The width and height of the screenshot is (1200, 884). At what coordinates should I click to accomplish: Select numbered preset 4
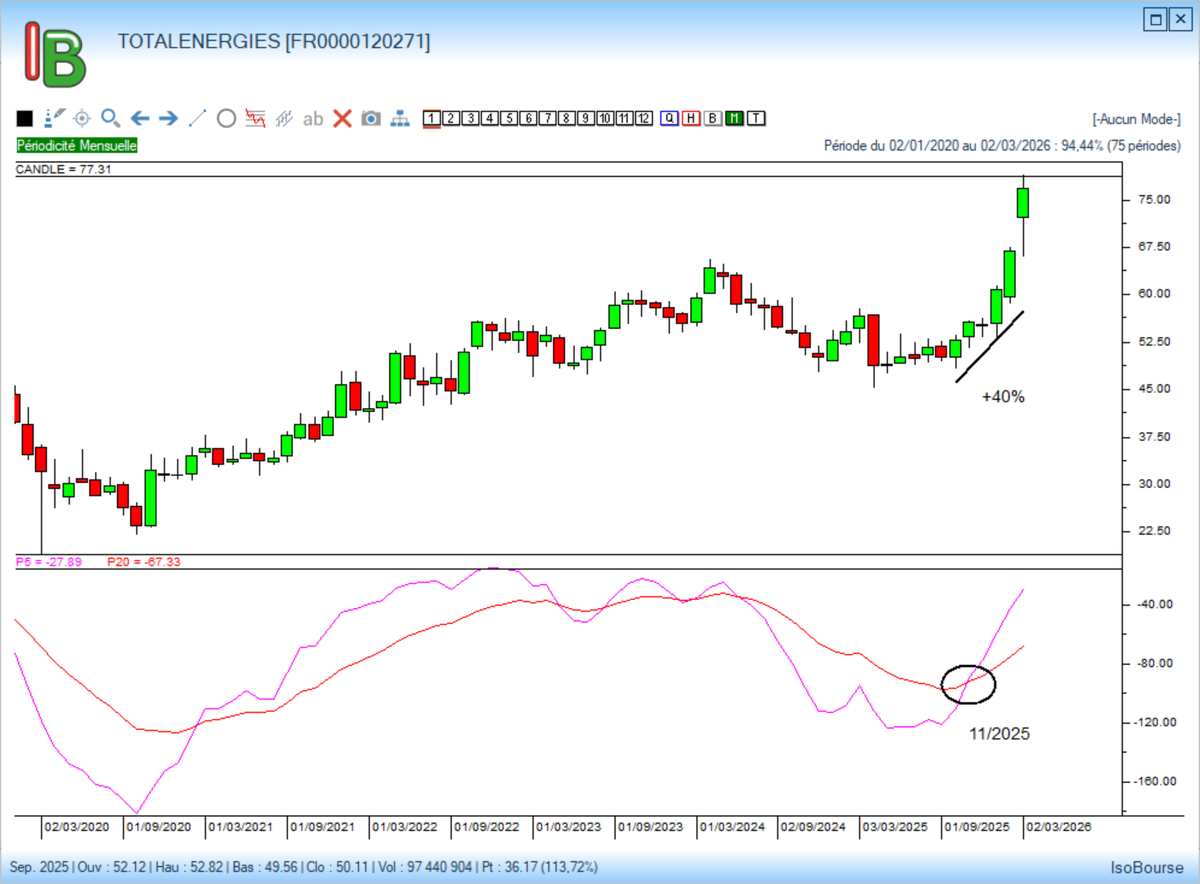[x=489, y=119]
